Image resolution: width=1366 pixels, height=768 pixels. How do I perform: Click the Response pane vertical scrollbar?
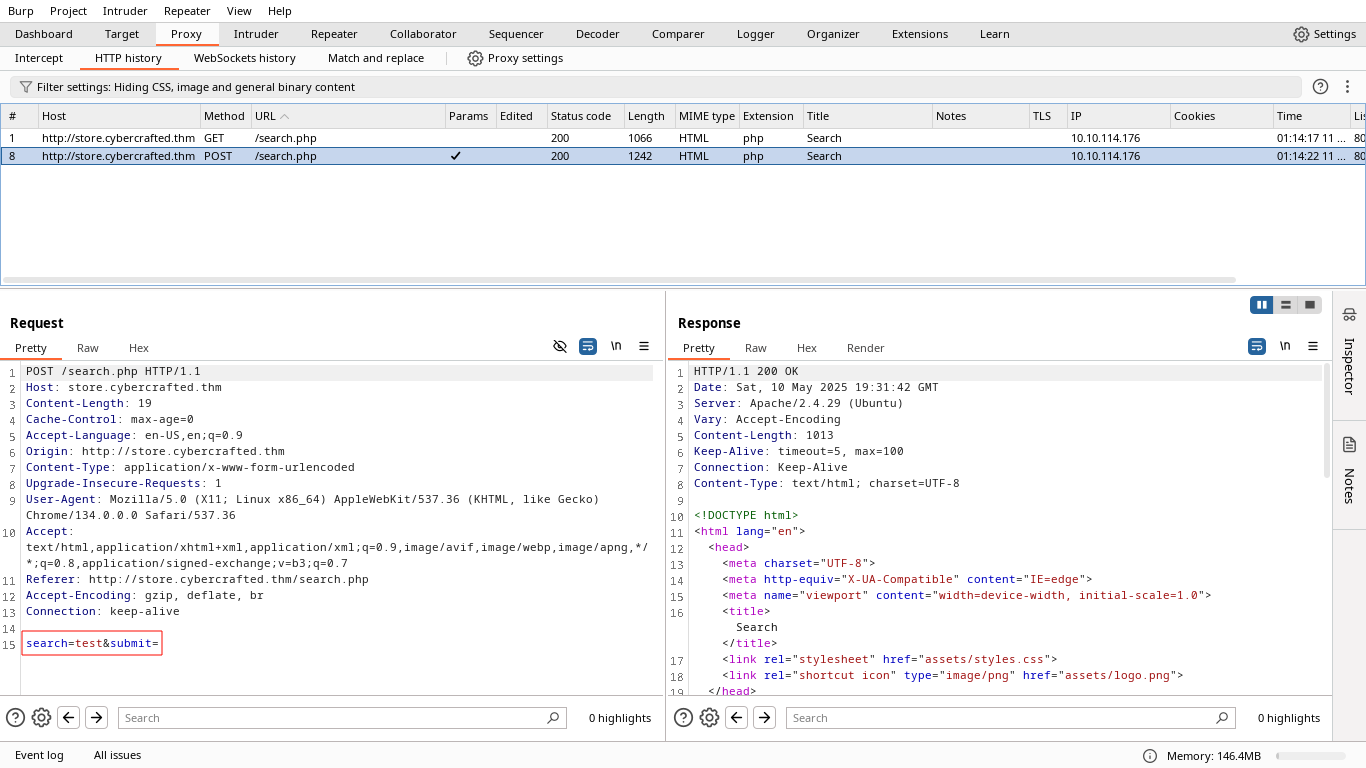click(1327, 420)
